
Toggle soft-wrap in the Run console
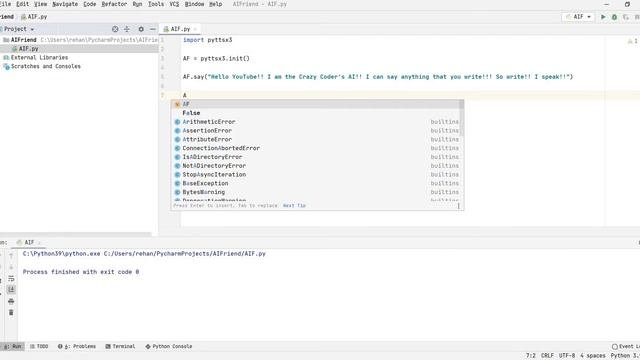coord(11,279)
